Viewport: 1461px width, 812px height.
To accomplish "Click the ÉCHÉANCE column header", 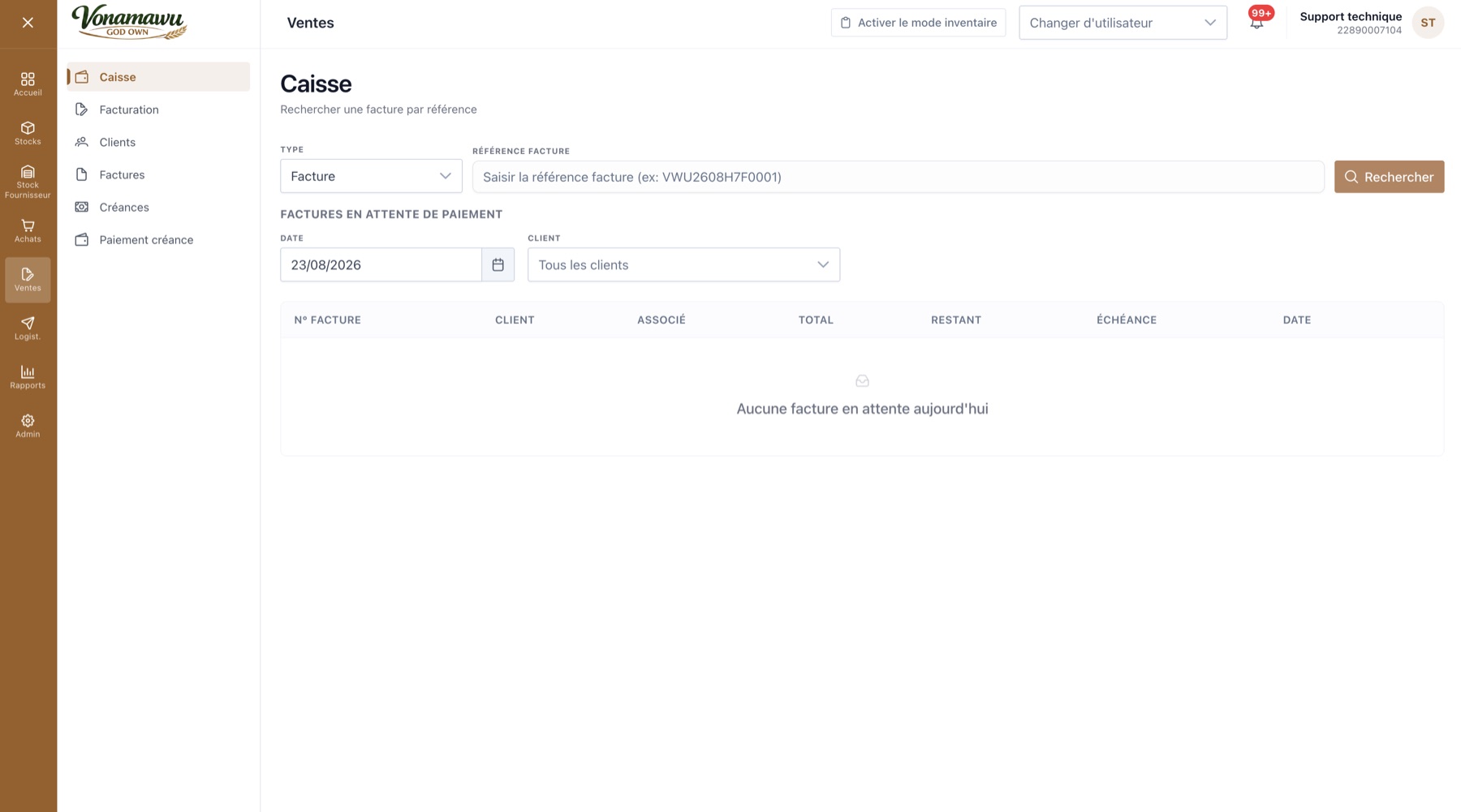I will tap(1127, 320).
